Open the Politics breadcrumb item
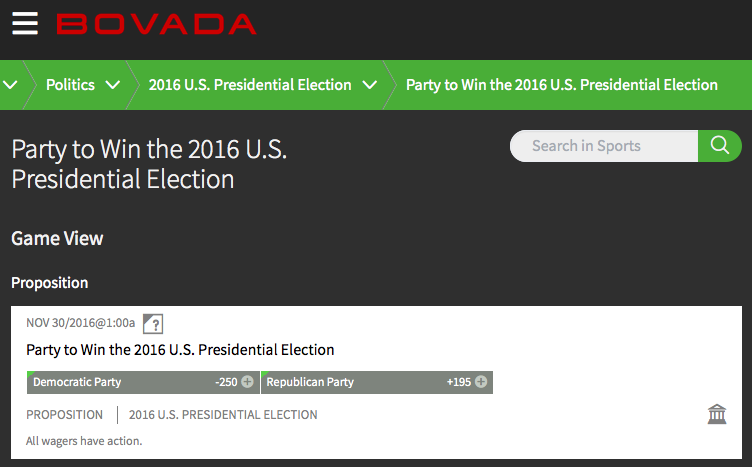 (70, 85)
